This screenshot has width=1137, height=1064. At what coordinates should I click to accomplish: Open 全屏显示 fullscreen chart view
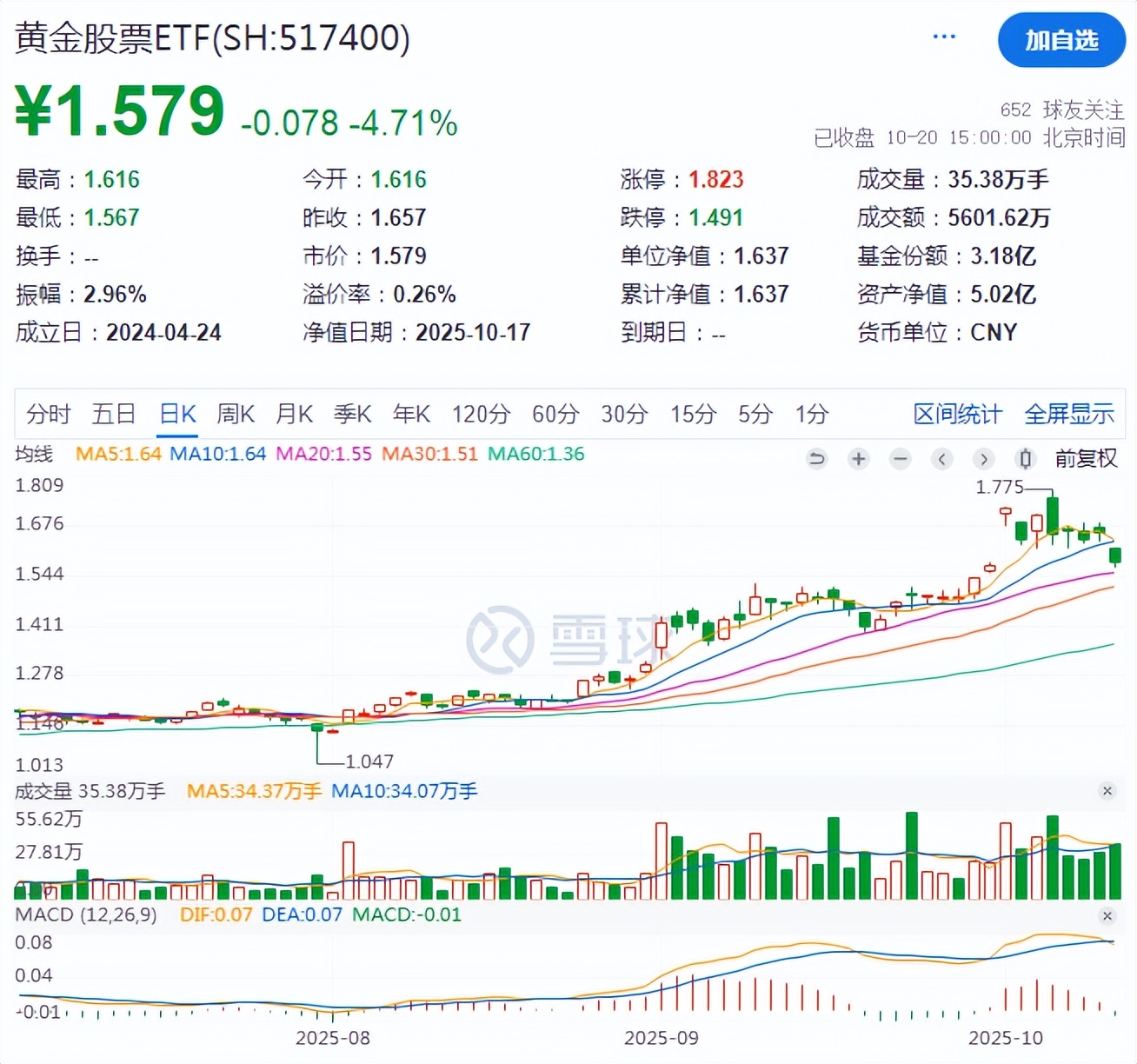point(1069,414)
